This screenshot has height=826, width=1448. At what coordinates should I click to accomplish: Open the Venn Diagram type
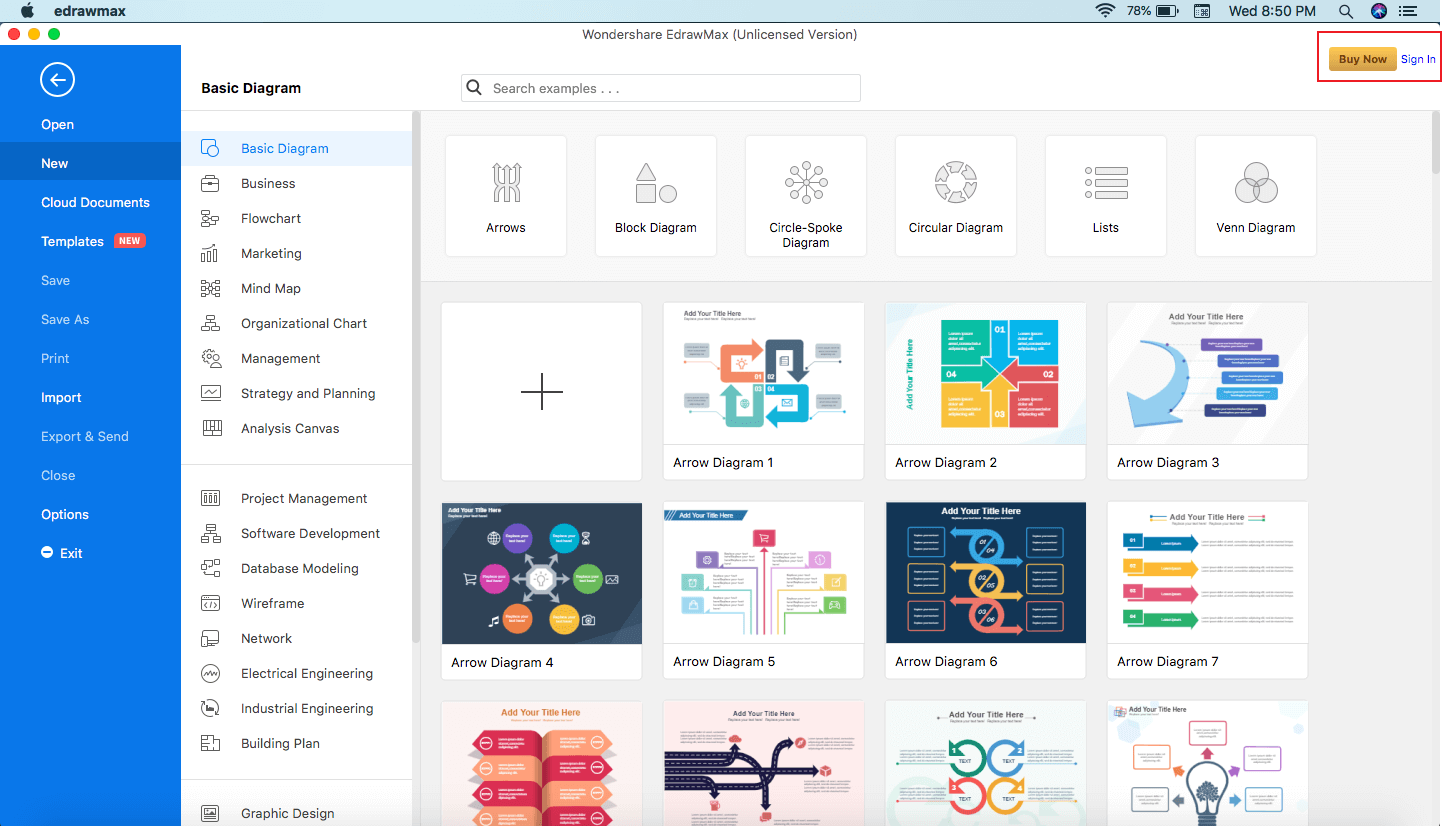[x=1256, y=196]
